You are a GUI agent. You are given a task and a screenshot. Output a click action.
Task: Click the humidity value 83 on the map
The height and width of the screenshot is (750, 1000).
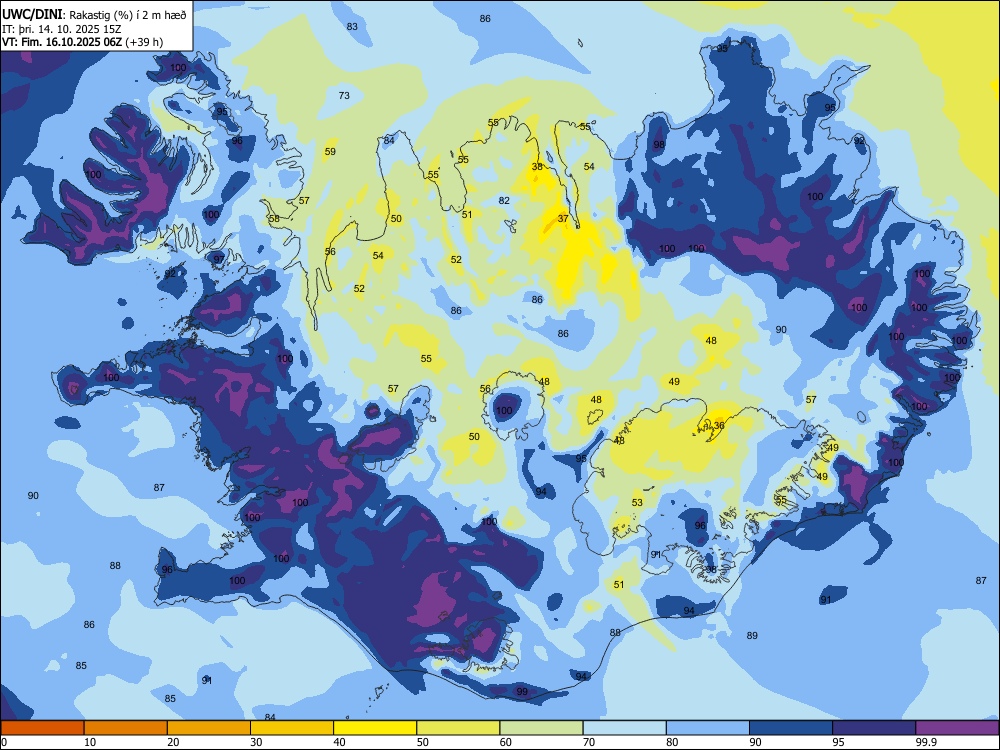352,26
